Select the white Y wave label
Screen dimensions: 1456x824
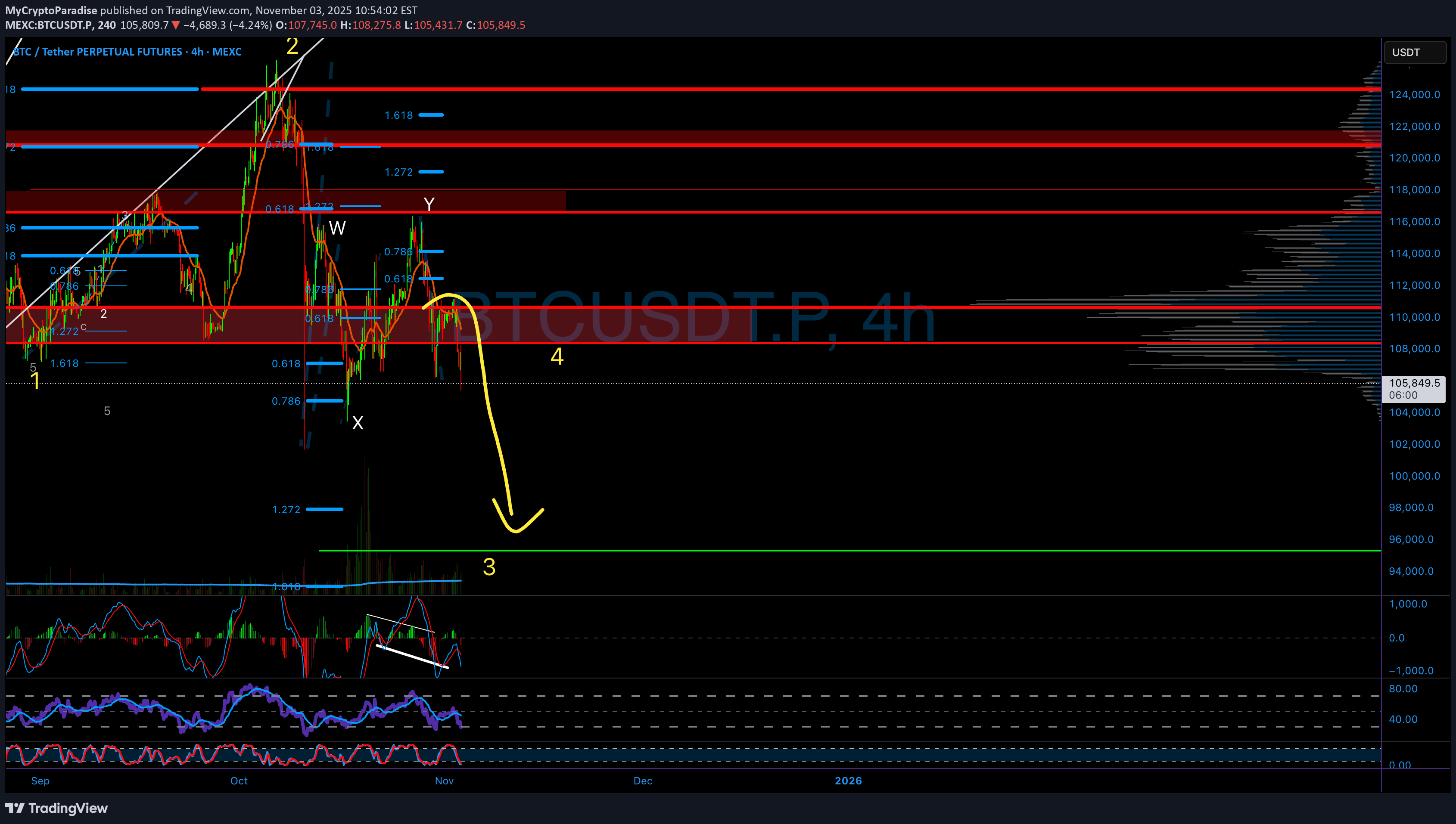[x=429, y=204]
